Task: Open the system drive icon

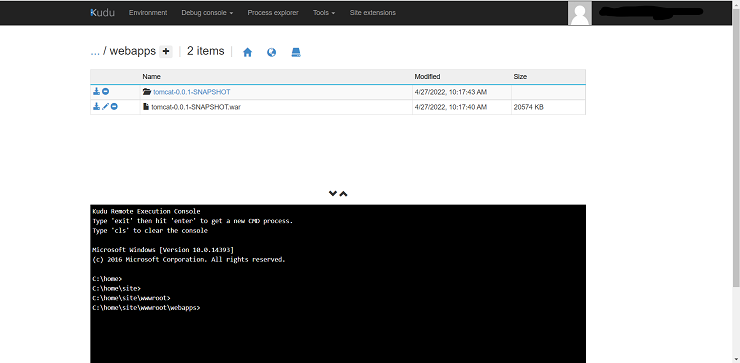Action: 296,52
